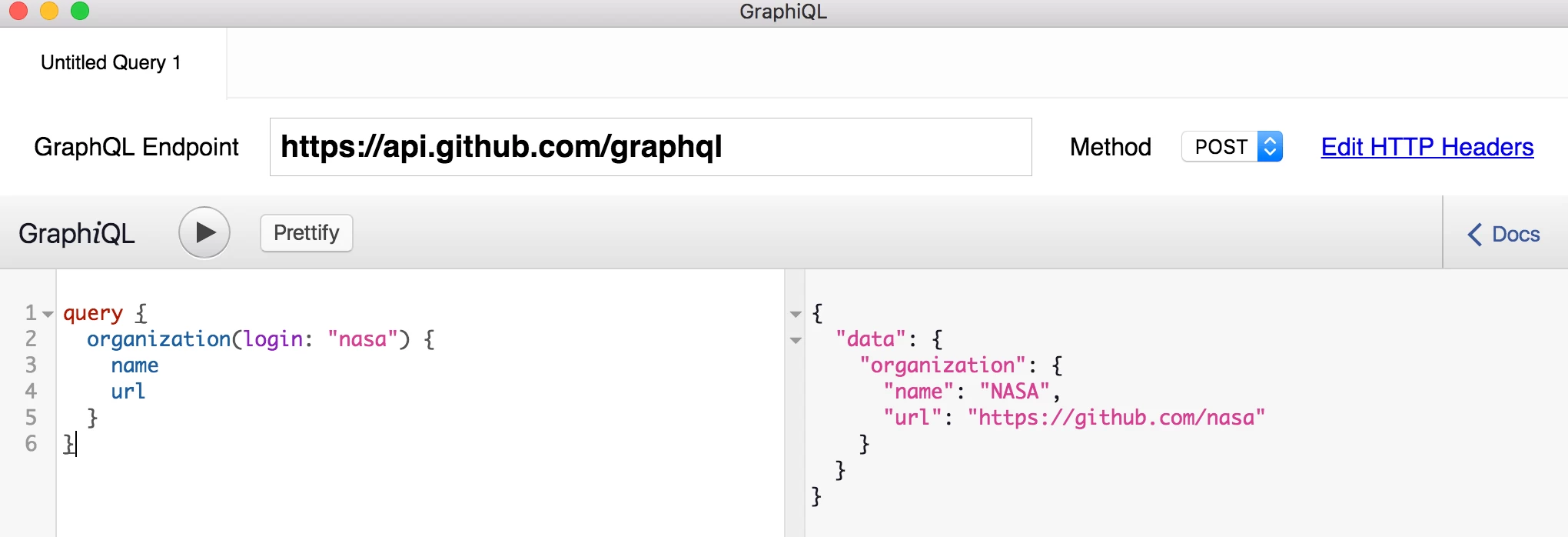Select the Untitled Query 1 tab
The image size is (1568, 537).
click(111, 63)
